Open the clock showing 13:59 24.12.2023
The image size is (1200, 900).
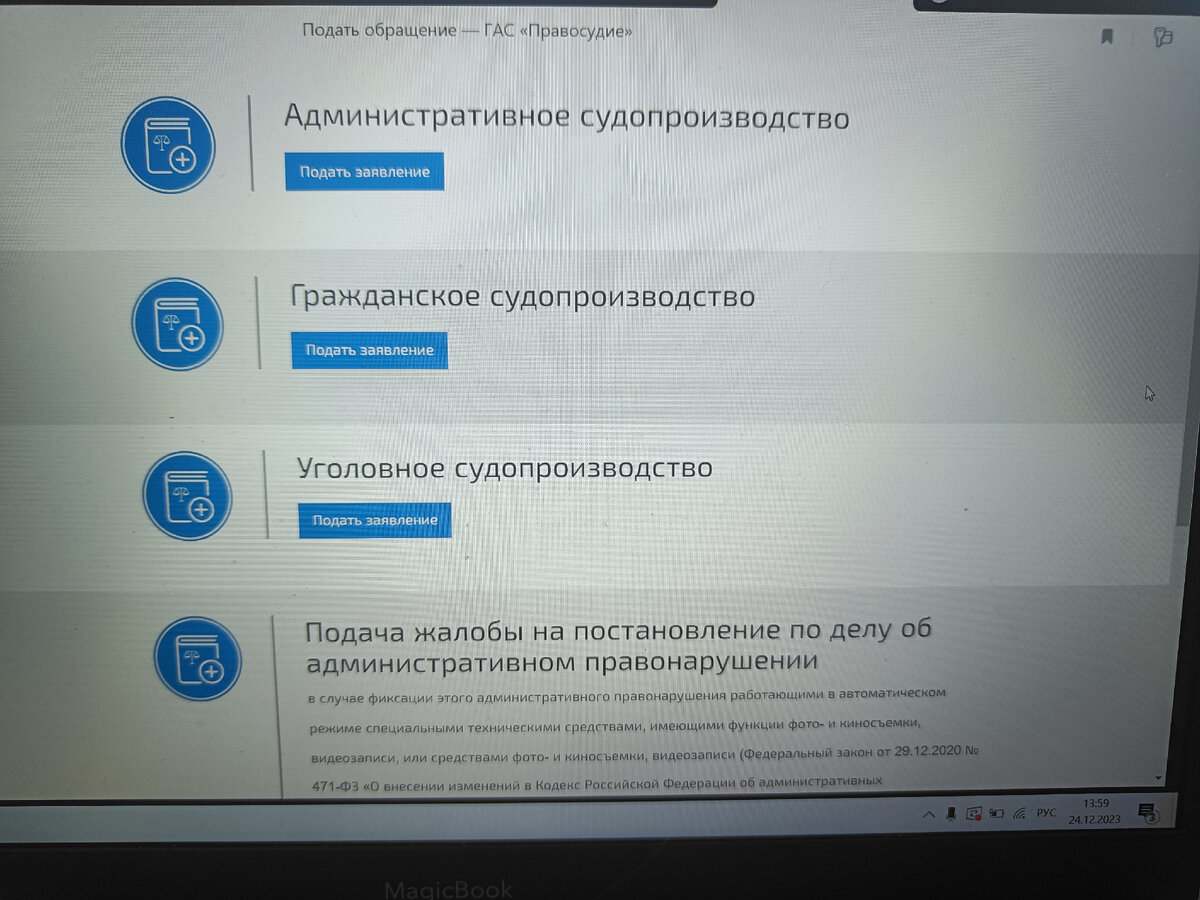1096,810
